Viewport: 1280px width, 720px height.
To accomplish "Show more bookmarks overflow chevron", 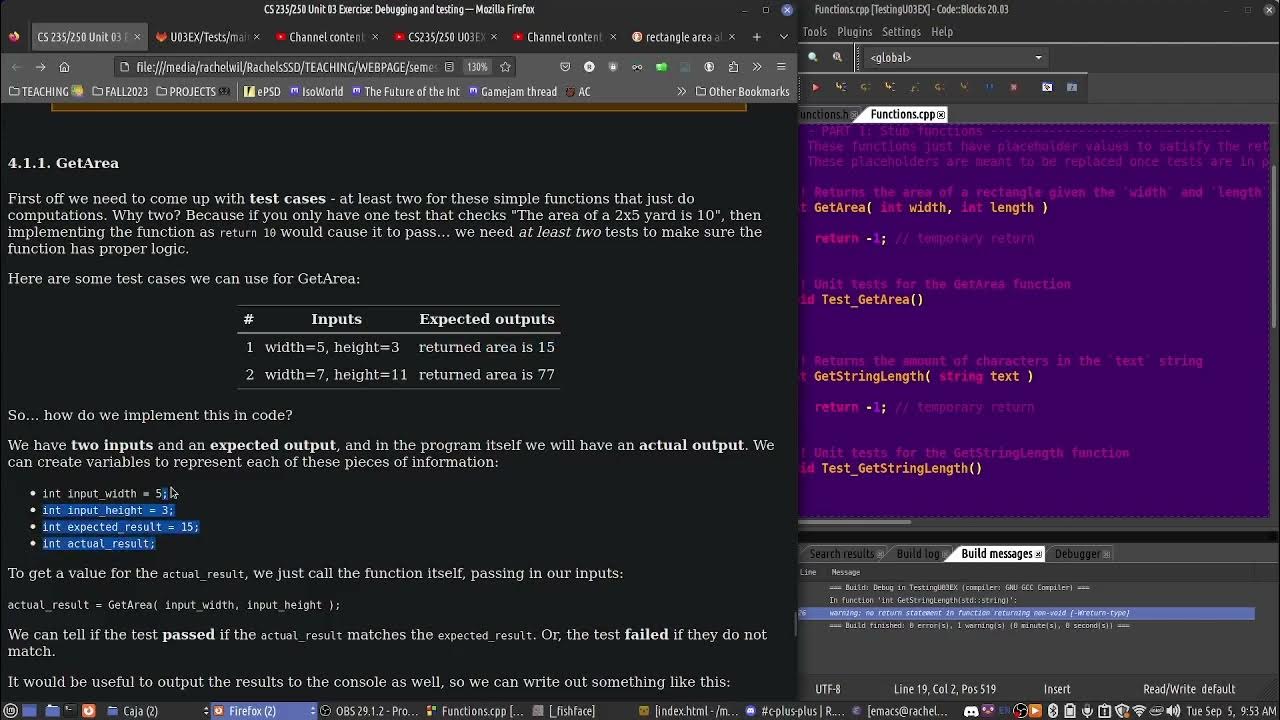I will [x=682, y=91].
